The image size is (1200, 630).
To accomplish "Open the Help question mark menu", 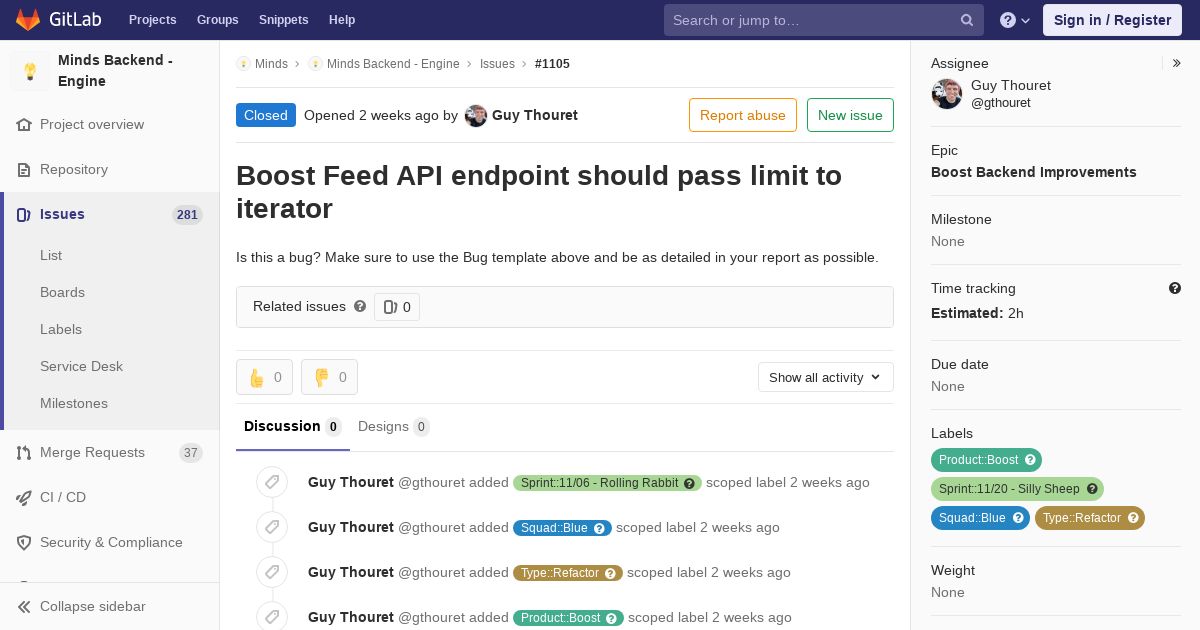I will pos(1015,20).
